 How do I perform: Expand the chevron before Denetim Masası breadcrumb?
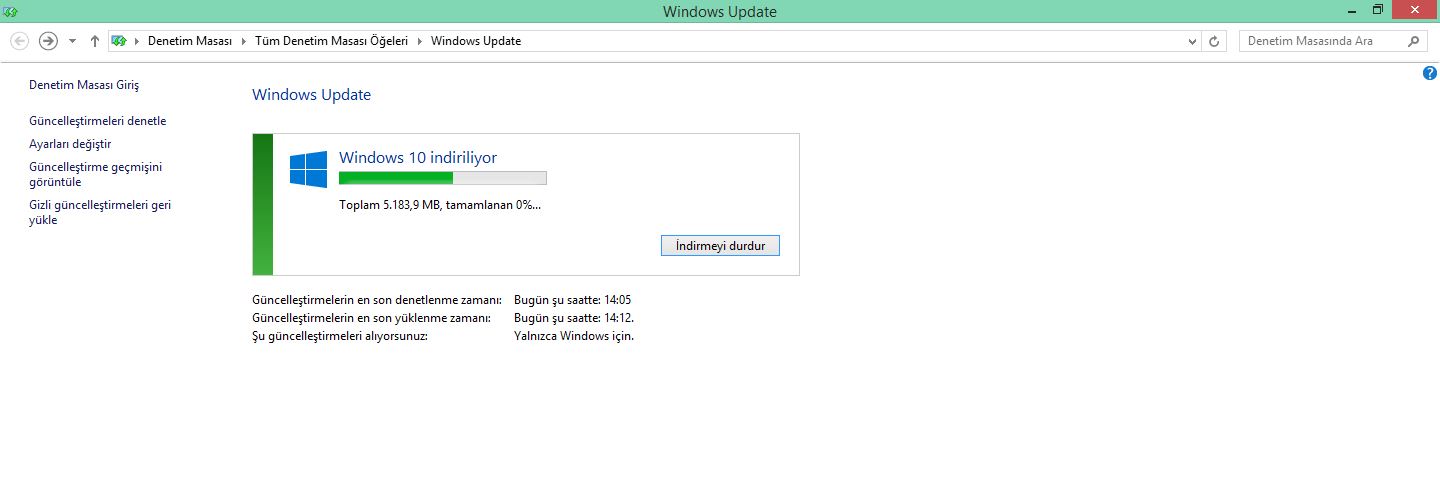pos(137,41)
